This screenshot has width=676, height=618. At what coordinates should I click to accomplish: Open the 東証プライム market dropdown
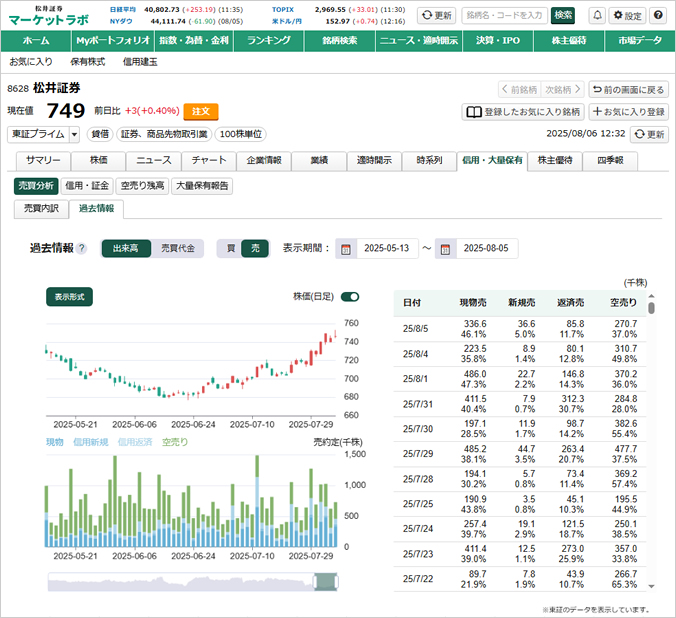pos(44,134)
